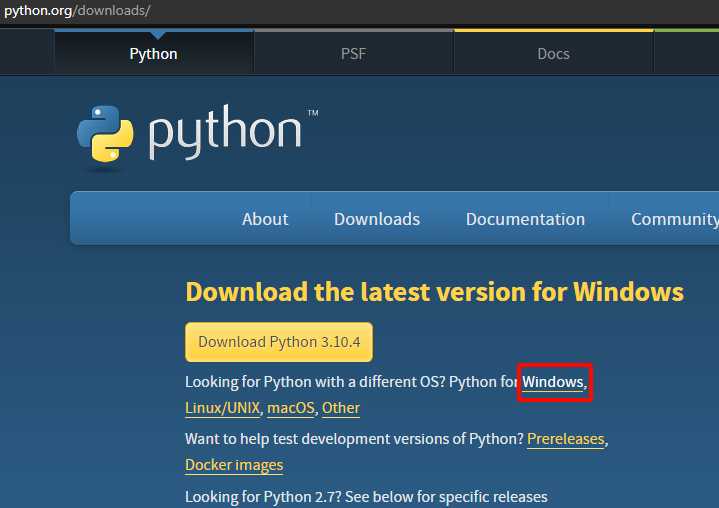Follow the Windows link
Image resolution: width=719 pixels, height=508 pixels.
[553, 382]
